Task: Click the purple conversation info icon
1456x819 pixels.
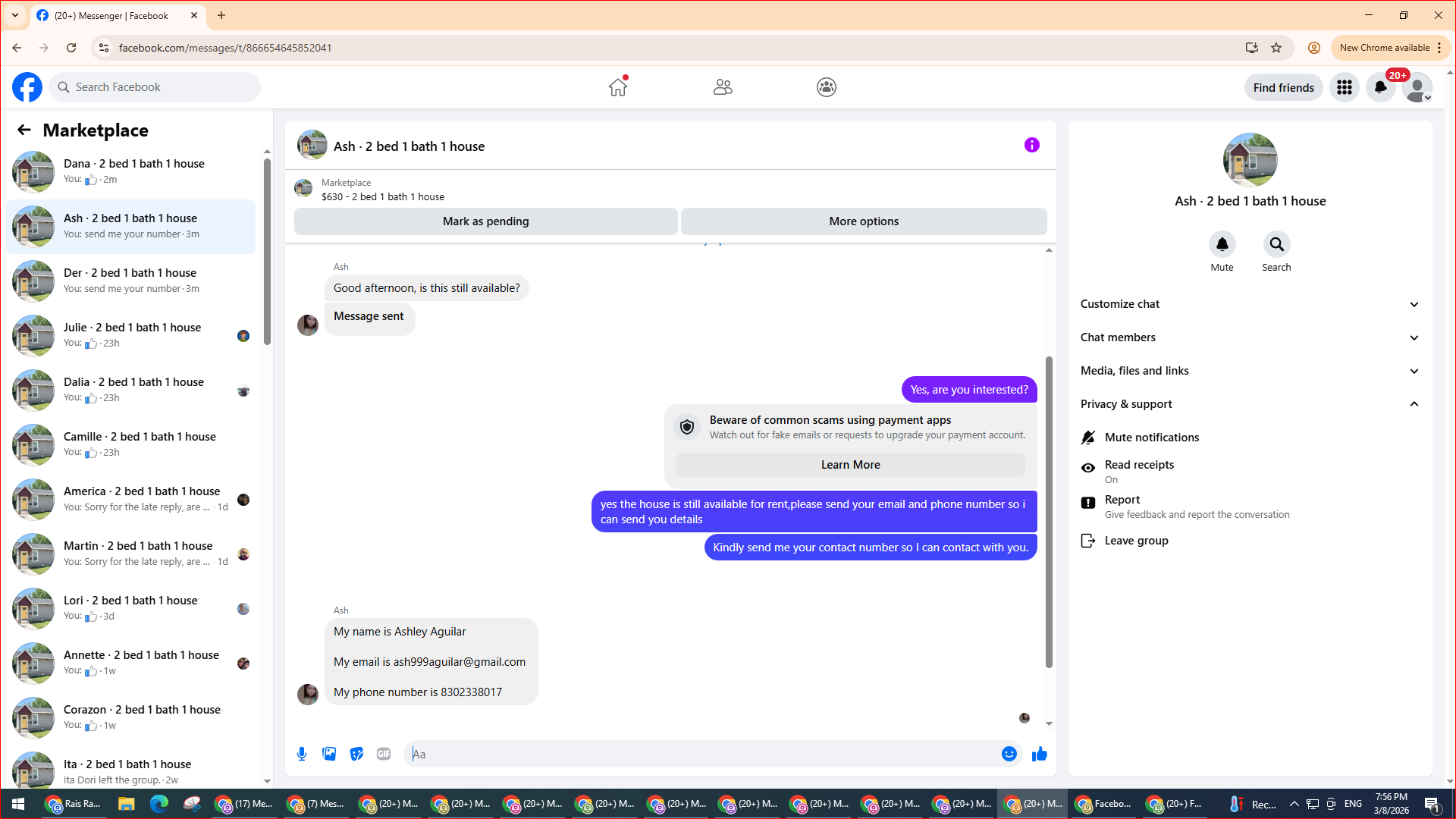Action: click(1031, 145)
